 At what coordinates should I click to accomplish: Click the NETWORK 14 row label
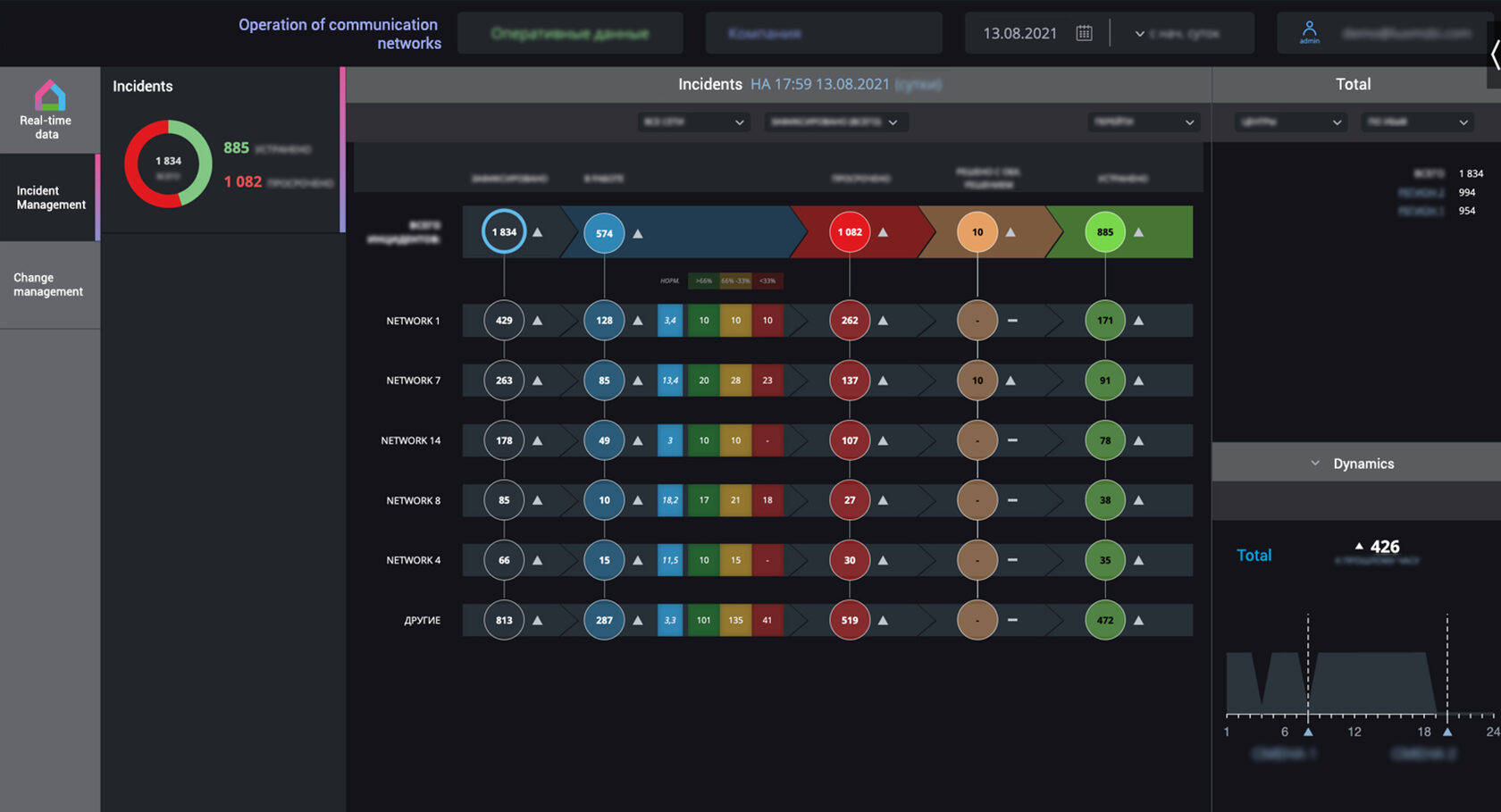click(411, 440)
